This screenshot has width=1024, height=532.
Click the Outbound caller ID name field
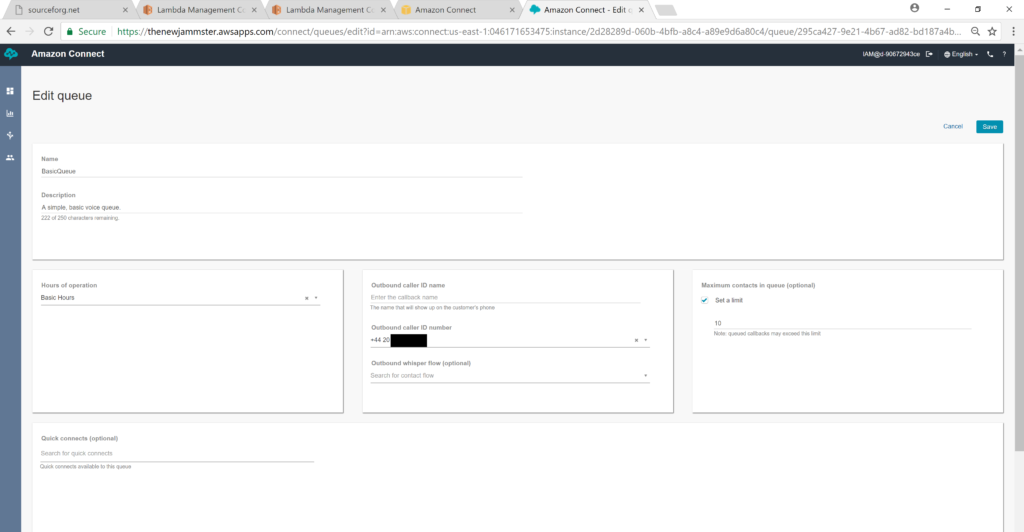click(x=505, y=297)
